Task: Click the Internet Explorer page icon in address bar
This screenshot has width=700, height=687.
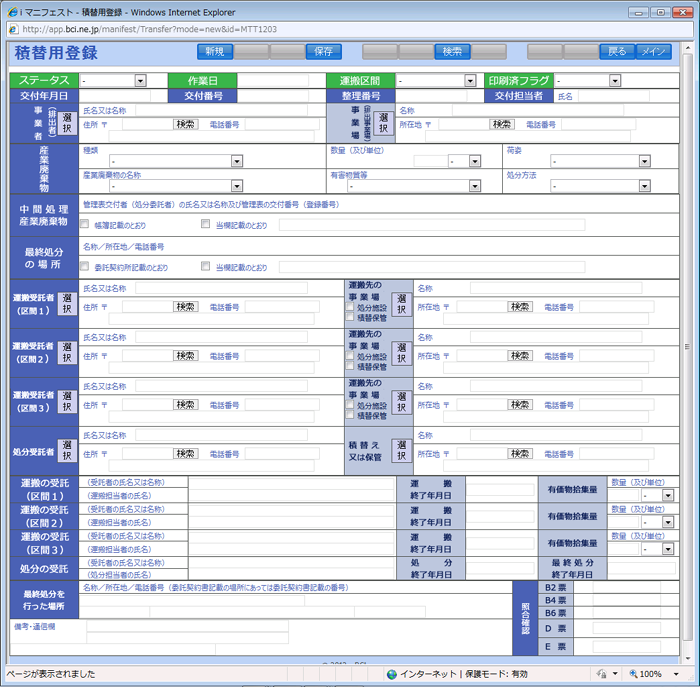Action: click(x=13, y=29)
